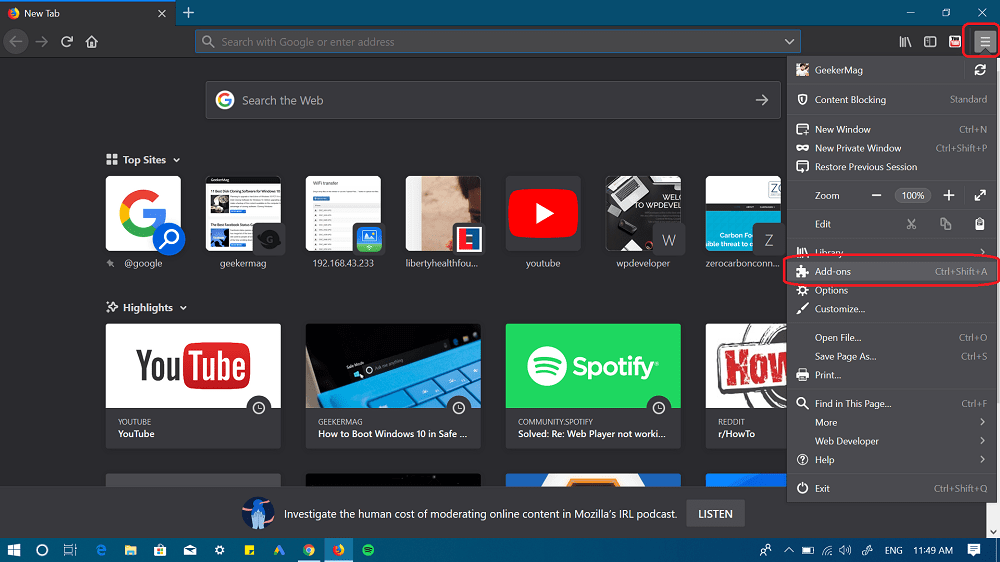Open YouTube highlight card
Image resolution: width=1000 pixels, height=562 pixels.
(193, 386)
